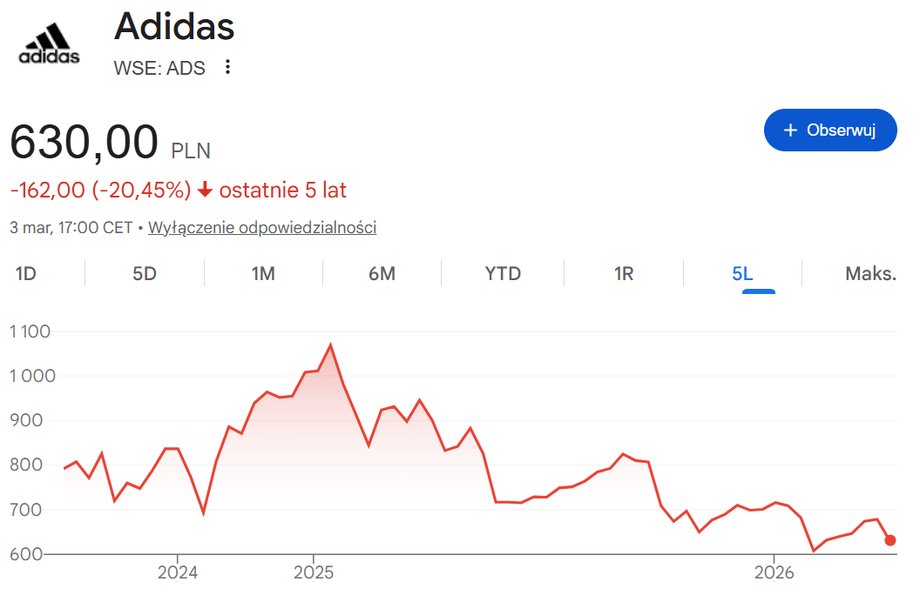Open the 1M chart view
This screenshot has height=602, width=920.
[x=262, y=272]
